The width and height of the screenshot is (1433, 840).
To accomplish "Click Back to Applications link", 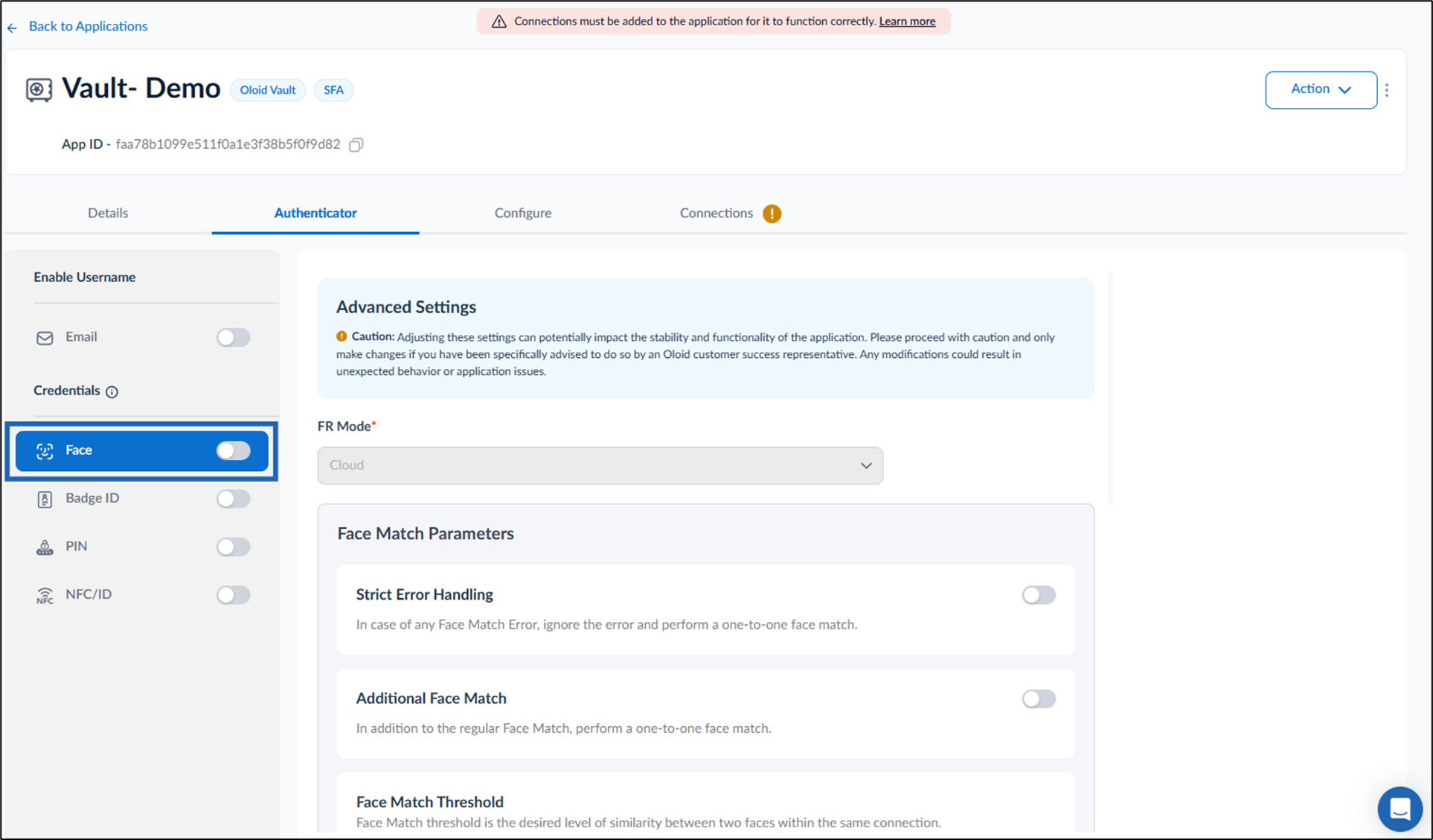I will point(88,26).
